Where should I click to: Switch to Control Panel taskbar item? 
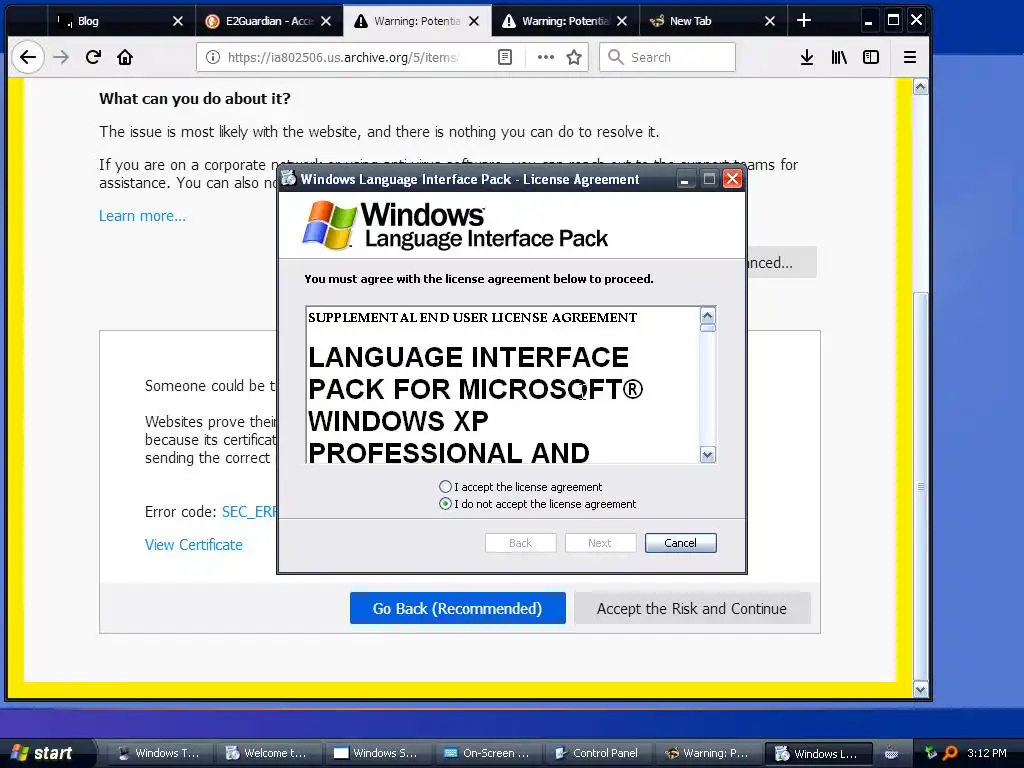[596, 753]
